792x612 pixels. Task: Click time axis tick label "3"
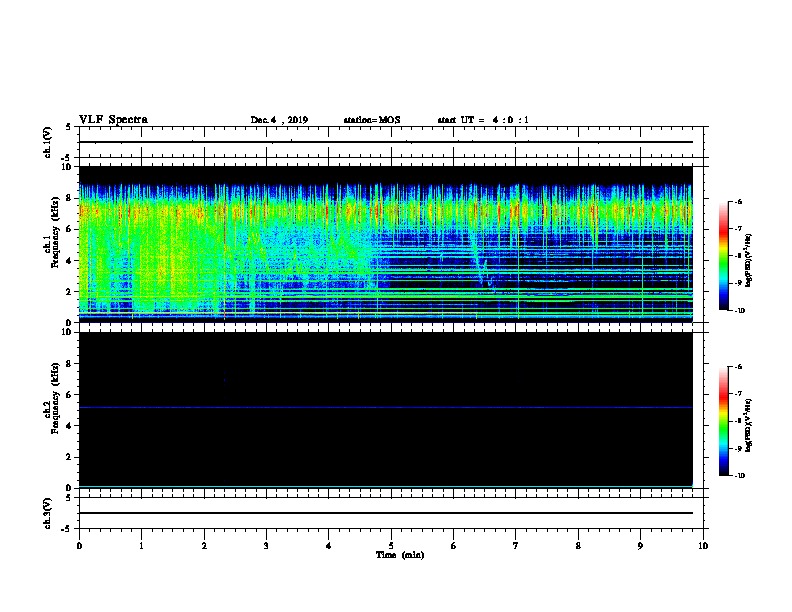[x=266, y=546]
